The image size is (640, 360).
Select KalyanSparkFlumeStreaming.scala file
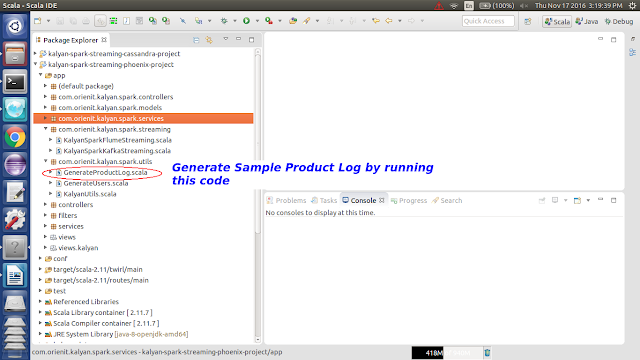(x=118, y=140)
